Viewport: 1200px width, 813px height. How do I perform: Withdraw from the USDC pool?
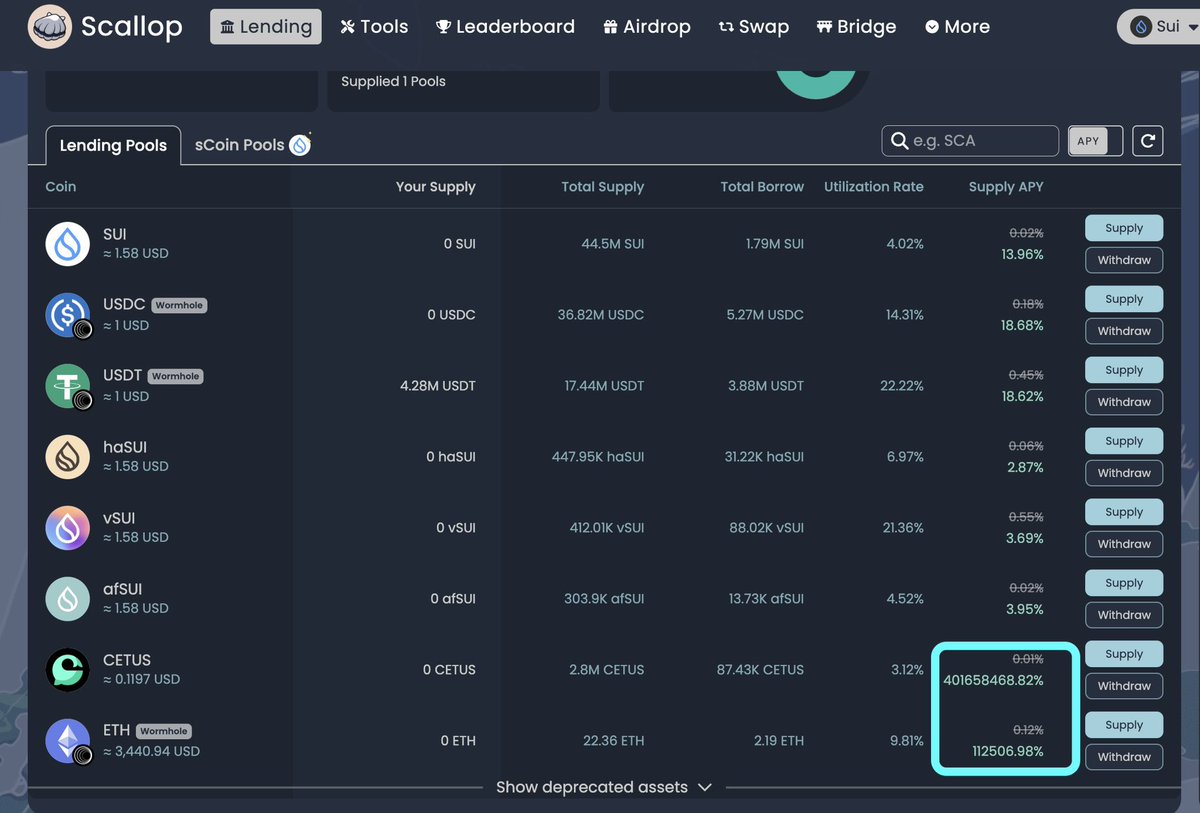[x=1124, y=331]
